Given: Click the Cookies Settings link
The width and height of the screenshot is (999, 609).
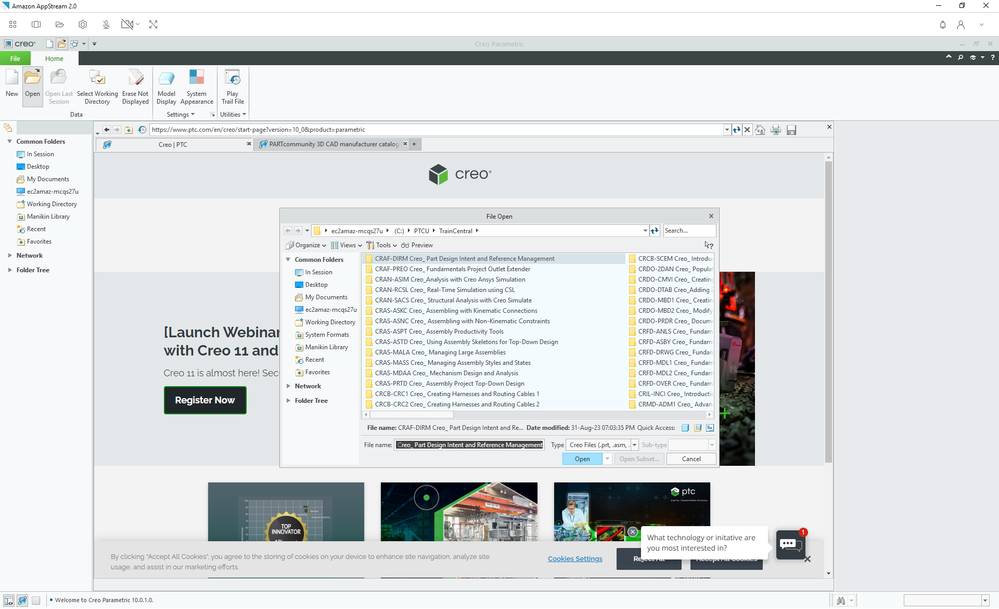Looking at the screenshot, I should click(575, 559).
